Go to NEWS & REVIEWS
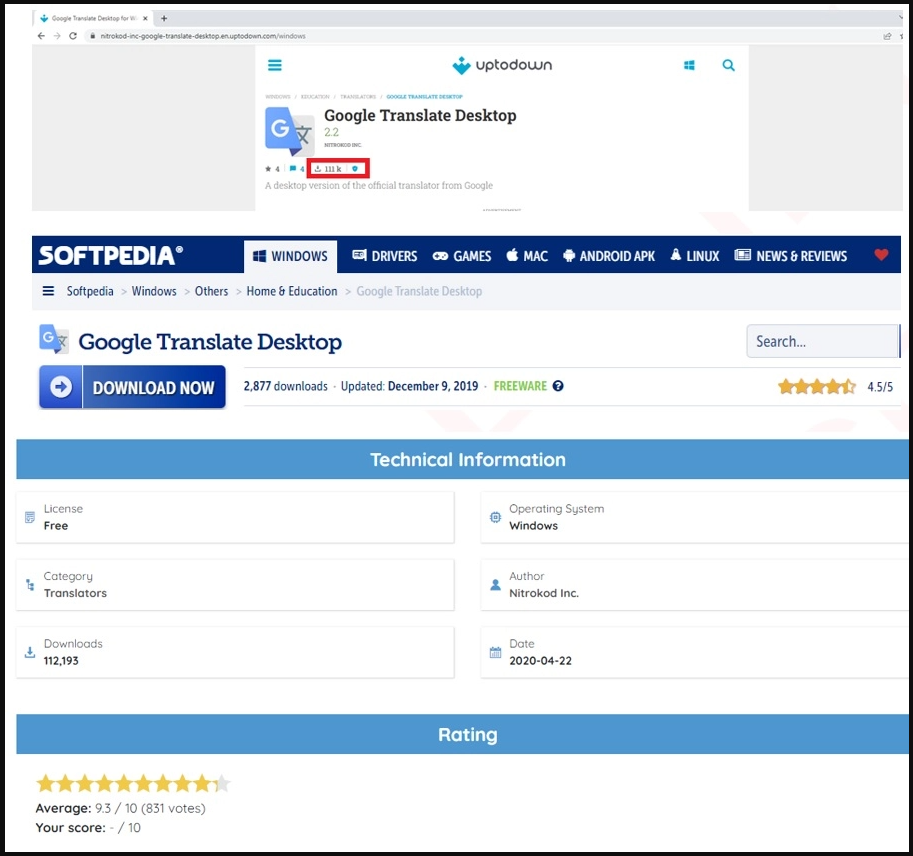The height and width of the screenshot is (856, 913). 791,256
